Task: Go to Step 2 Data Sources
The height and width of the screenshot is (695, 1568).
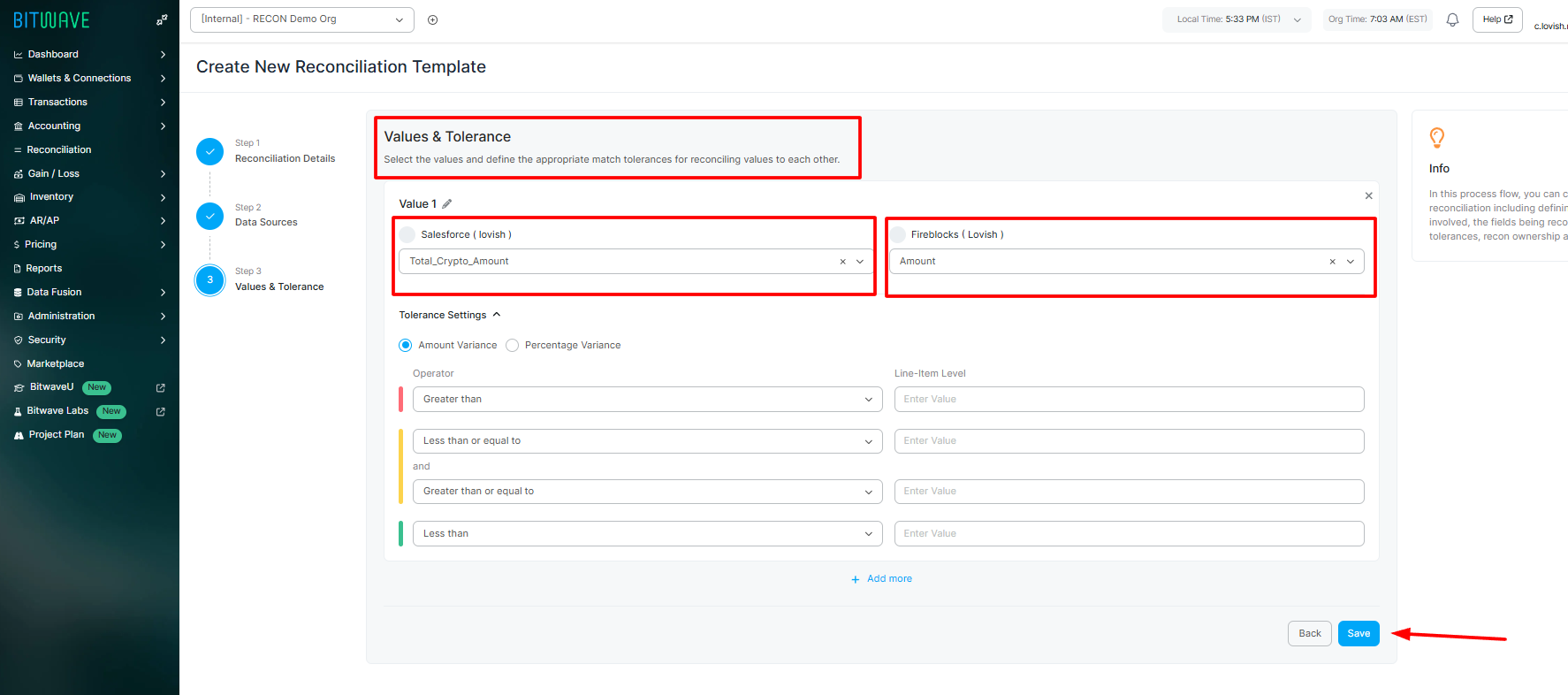Action: point(266,215)
